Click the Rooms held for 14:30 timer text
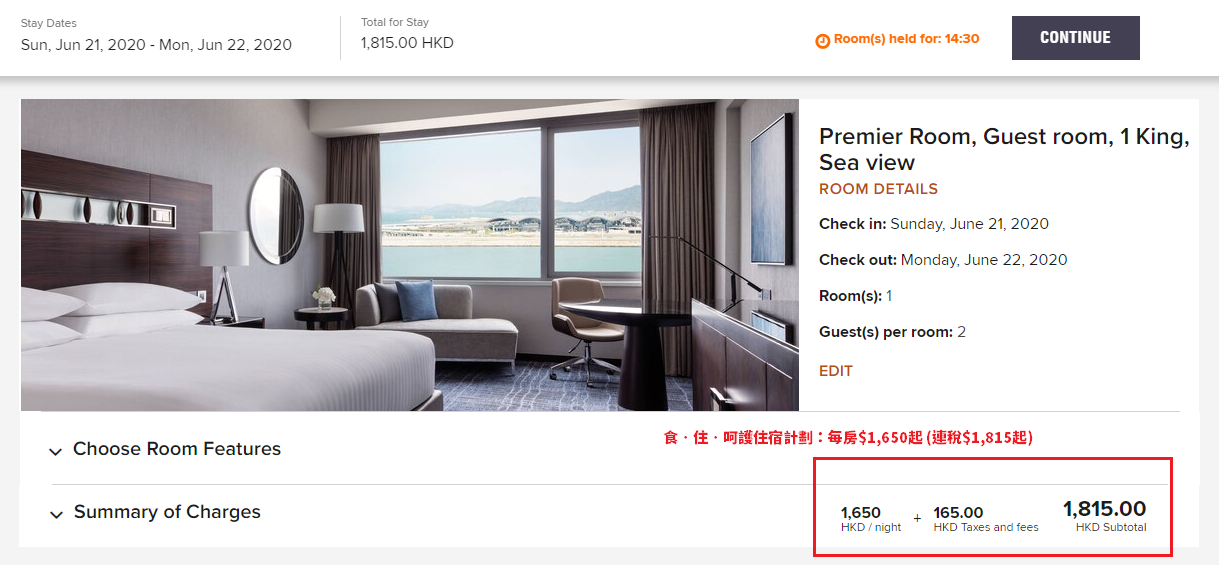Image resolution: width=1219 pixels, height=565 pixels. coord(906,39)
